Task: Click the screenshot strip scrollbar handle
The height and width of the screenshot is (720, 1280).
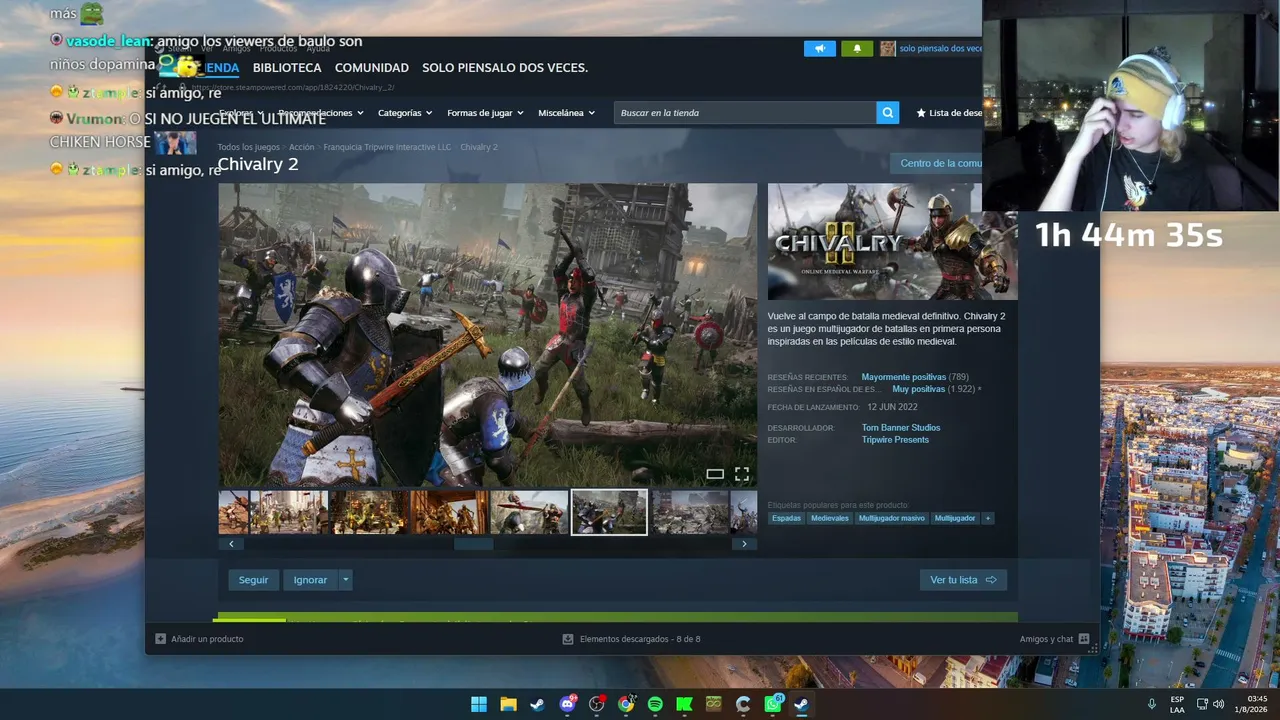Action: coord(473,544)
